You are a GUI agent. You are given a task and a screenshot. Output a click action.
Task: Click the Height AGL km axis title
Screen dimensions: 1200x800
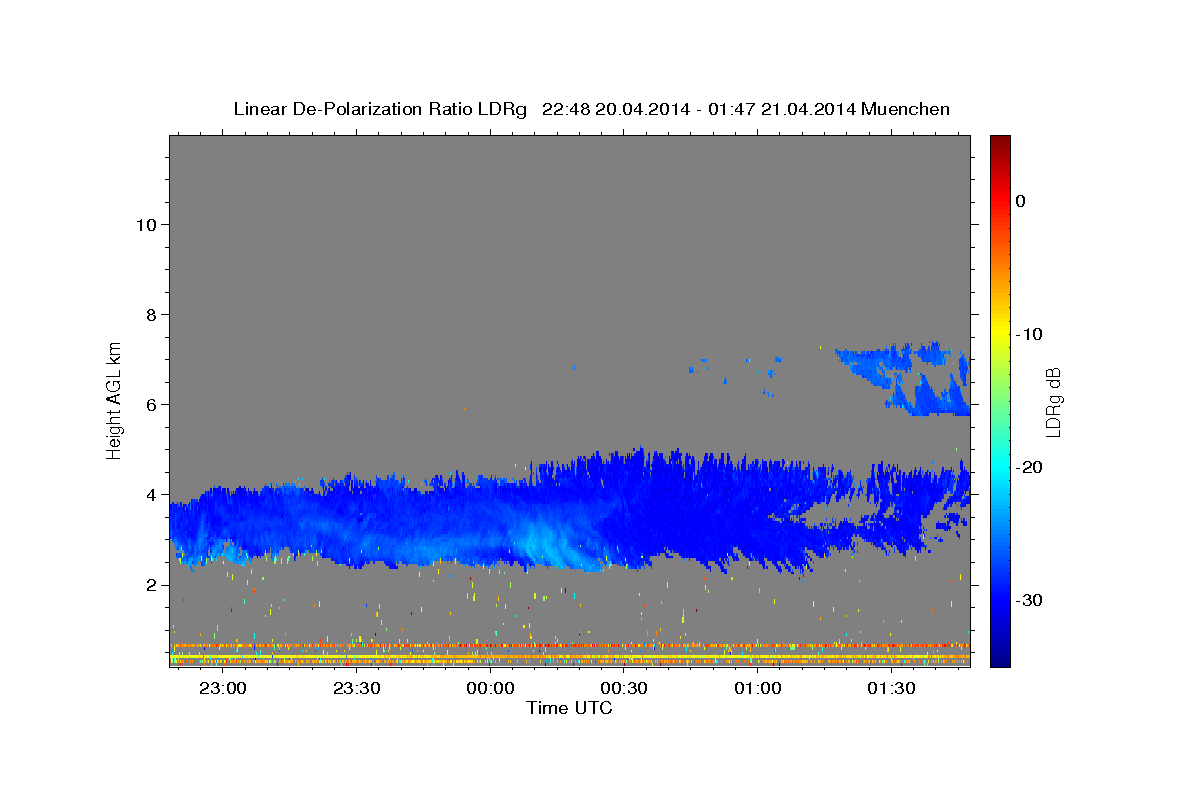115,400
